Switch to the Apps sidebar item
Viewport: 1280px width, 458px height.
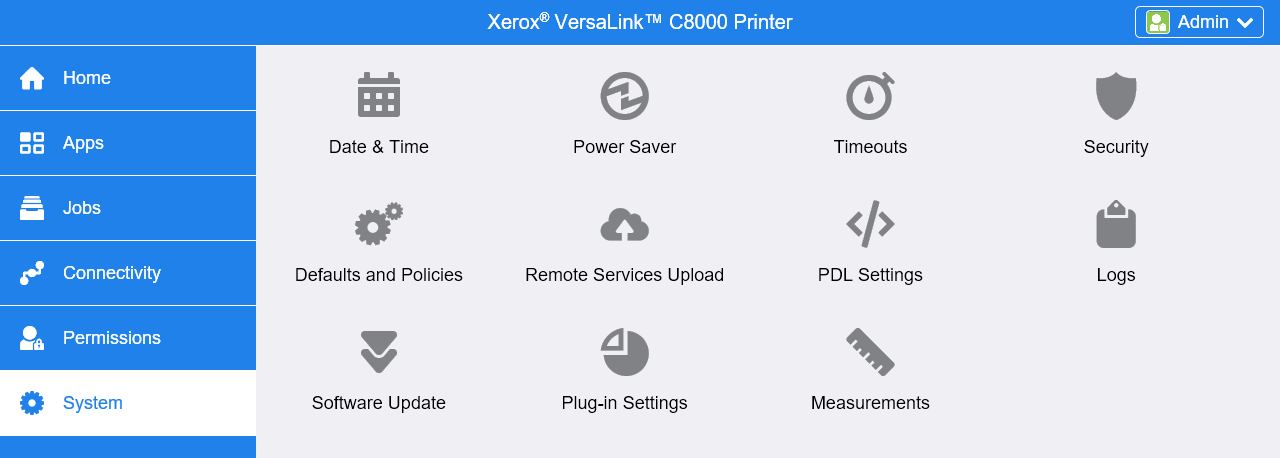pos(128,143)
